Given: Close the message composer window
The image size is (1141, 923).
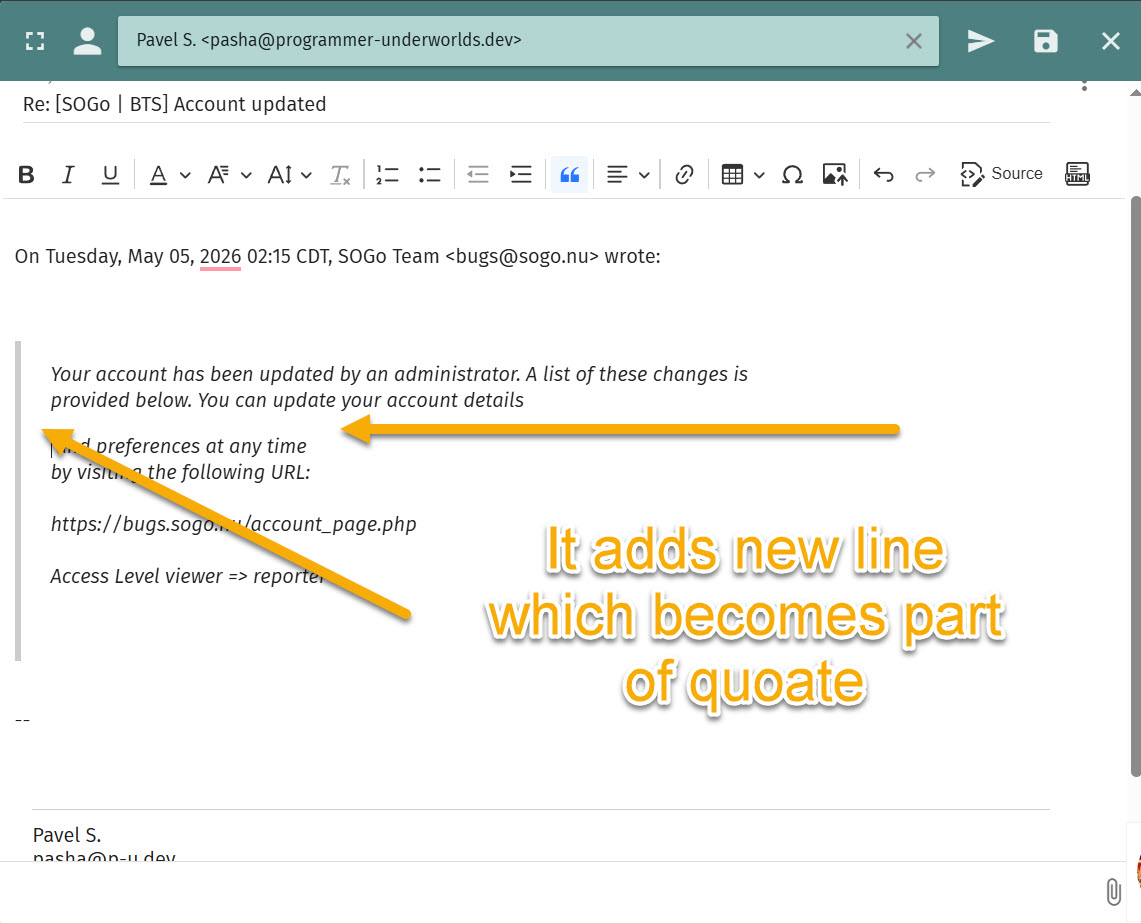Looking at the screenshot, I should (x=1110, y=41).
